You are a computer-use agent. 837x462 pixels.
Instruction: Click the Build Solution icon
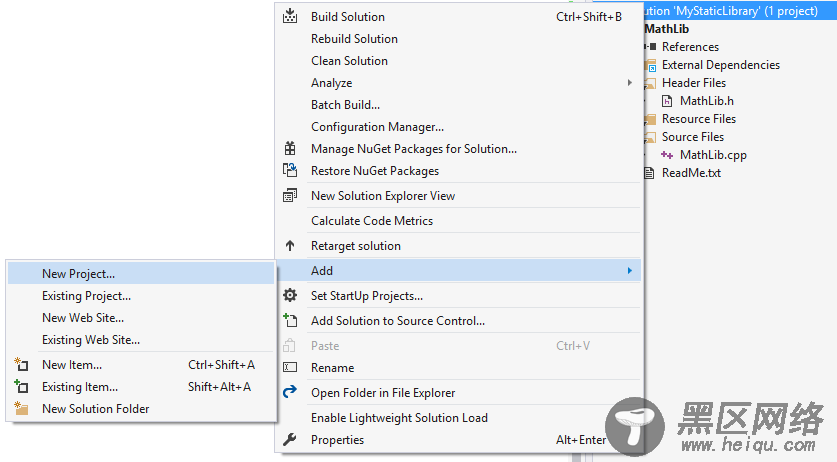[290, 16]
